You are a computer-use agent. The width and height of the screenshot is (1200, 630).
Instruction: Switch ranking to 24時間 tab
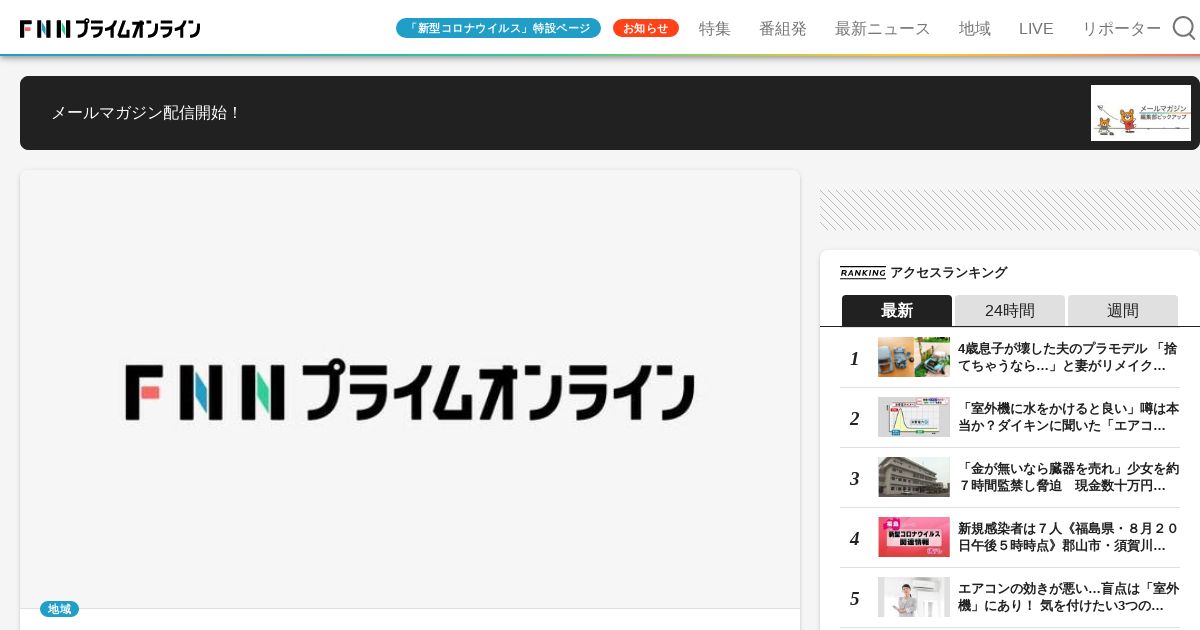coord(1010,310)
